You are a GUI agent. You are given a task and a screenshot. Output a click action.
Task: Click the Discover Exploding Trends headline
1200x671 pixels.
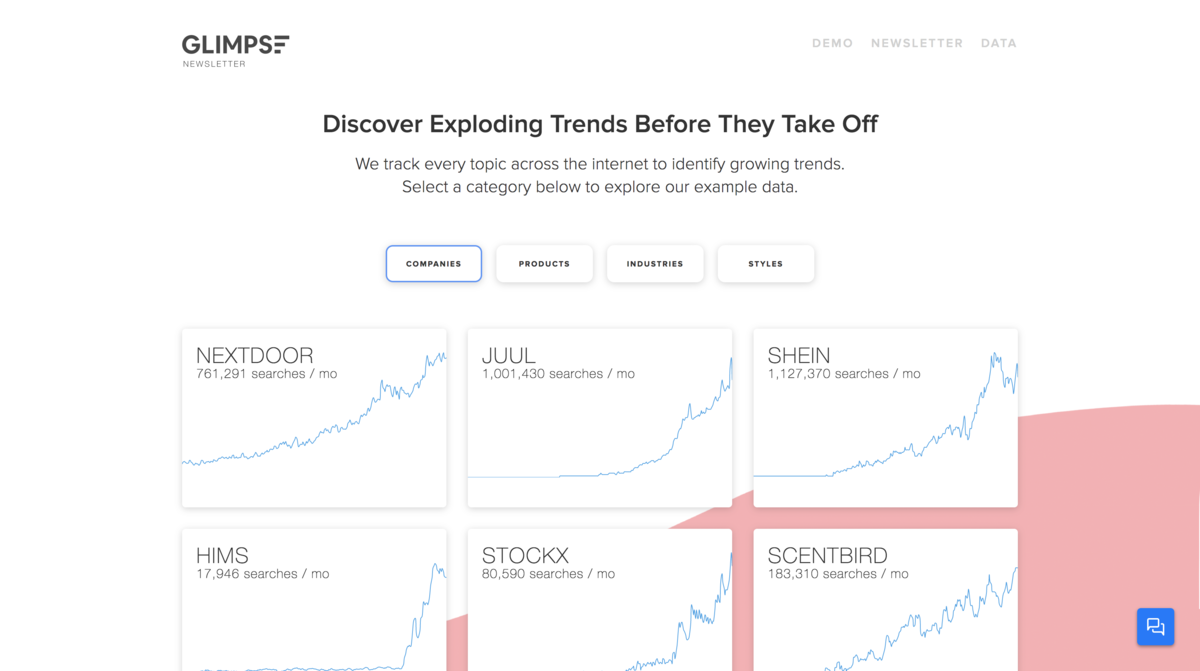click(x=600, y=124)
